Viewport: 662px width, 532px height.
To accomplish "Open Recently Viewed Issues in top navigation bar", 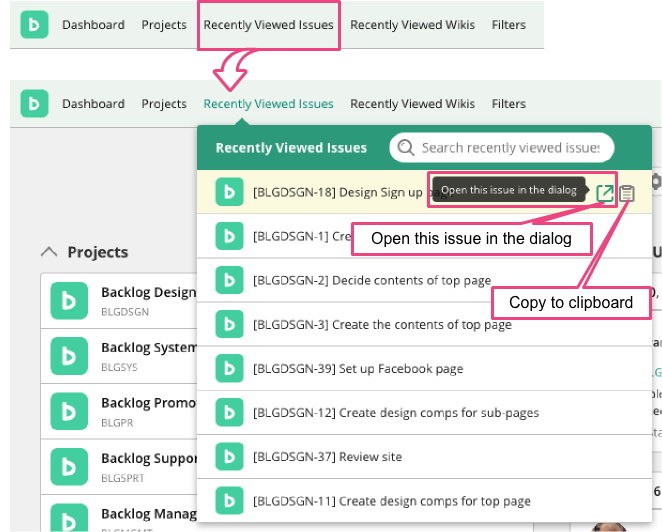I will click(x=269, y=25).
